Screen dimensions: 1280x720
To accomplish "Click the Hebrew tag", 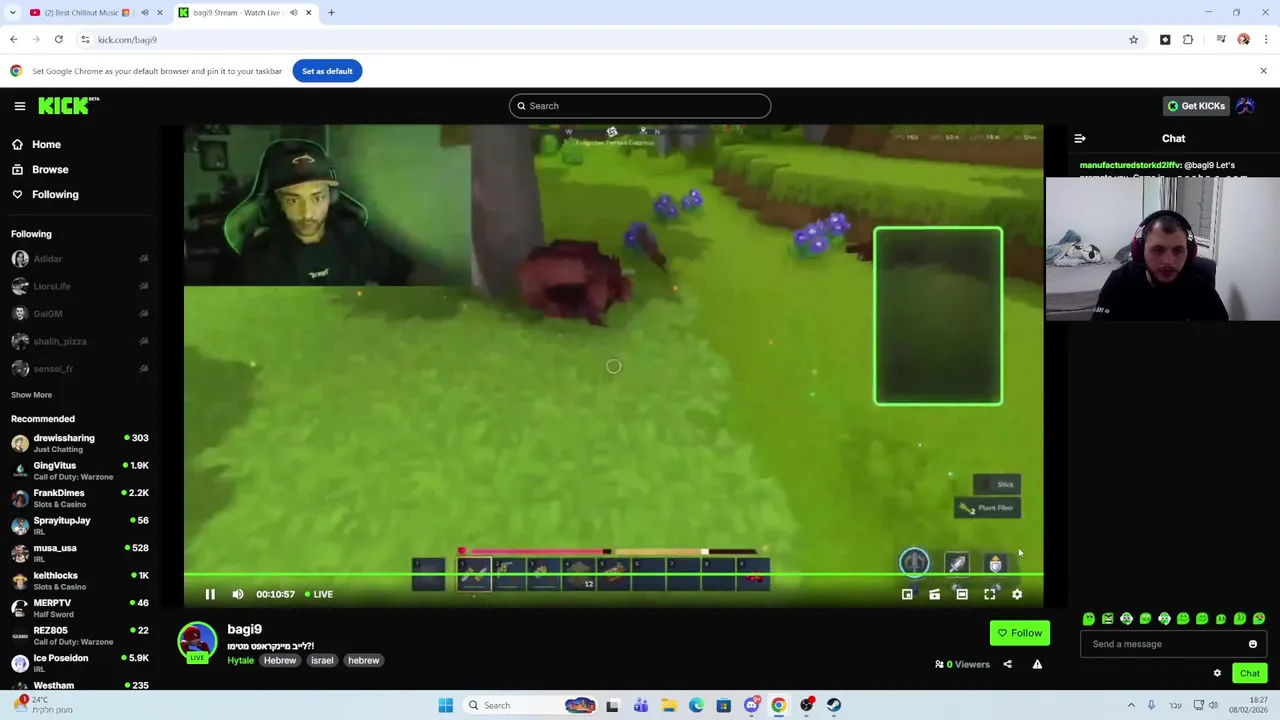I will [280, 660].
